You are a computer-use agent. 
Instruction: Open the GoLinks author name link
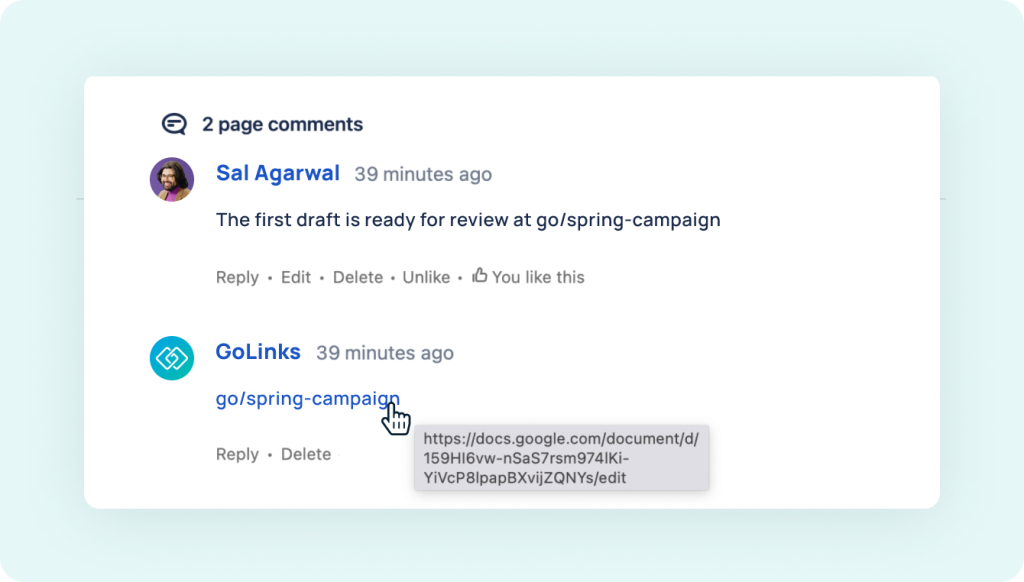(x=258, y=351)
